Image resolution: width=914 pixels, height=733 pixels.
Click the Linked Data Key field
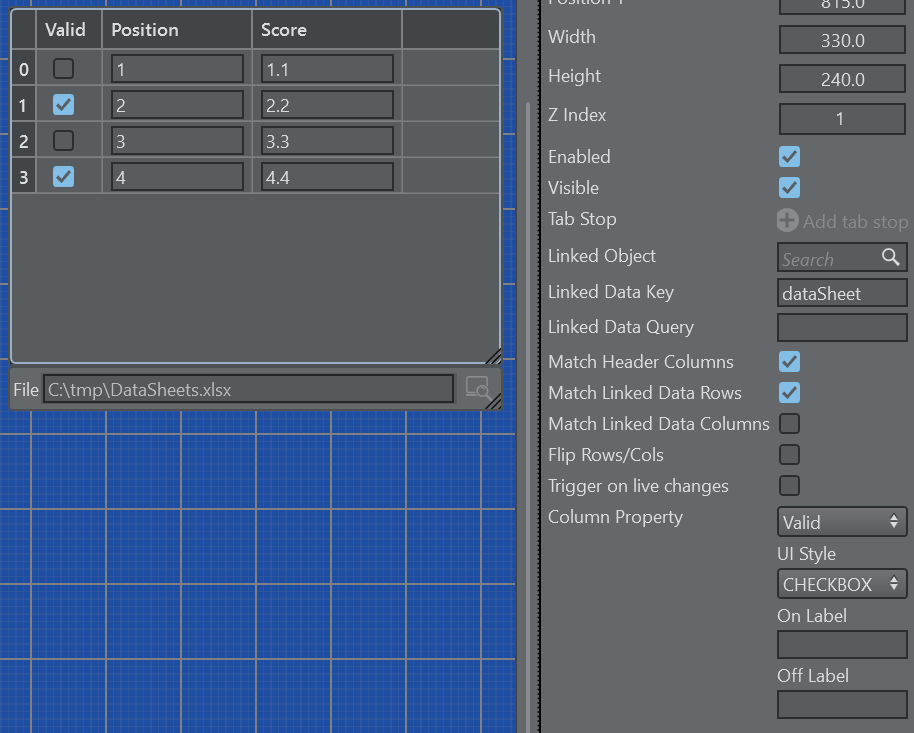click(842, 293)
